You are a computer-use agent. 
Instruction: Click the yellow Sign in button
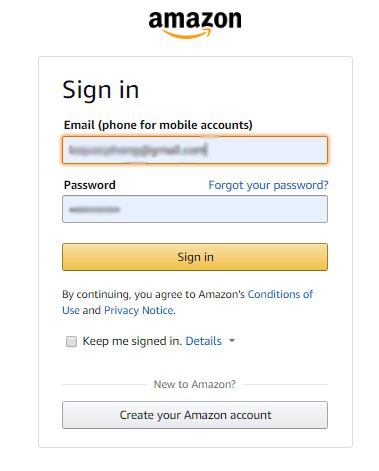tap(195, 257)
